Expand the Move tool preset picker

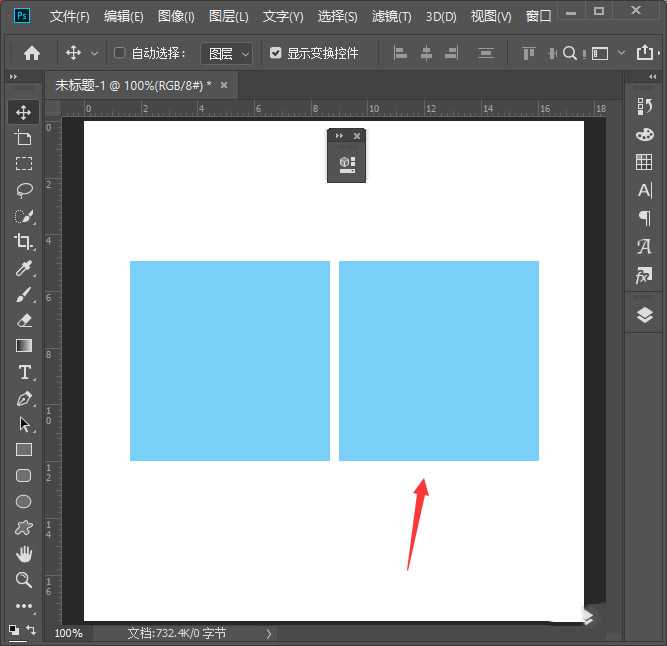(x=95, y=53)
